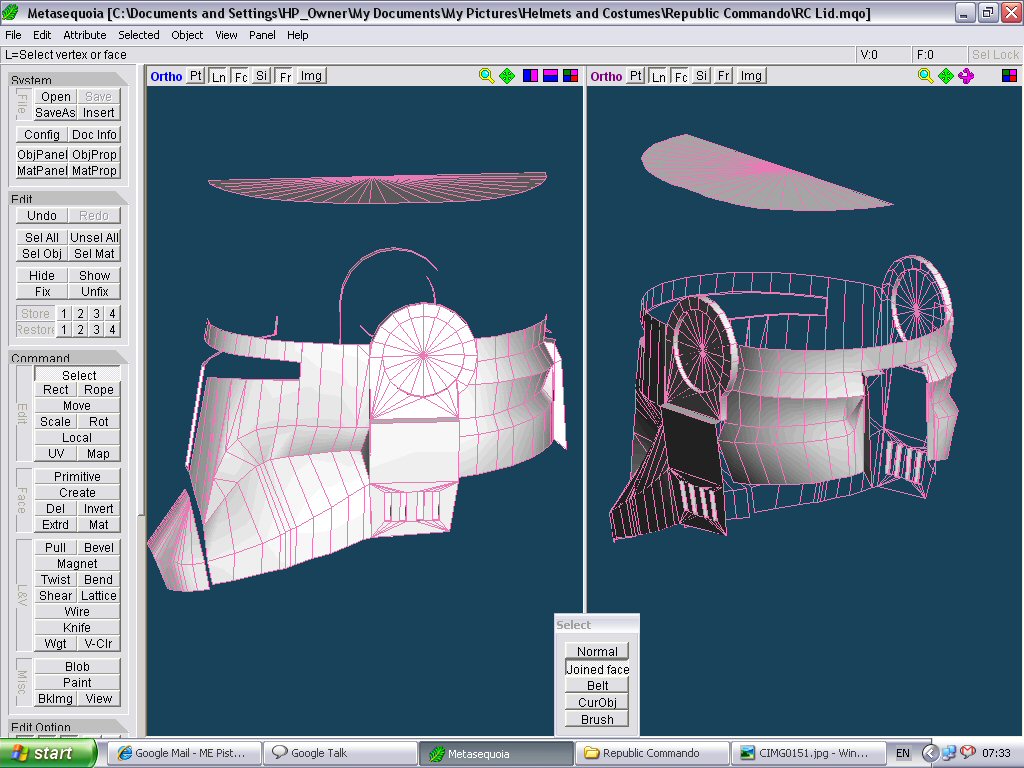
Task: Choose Normal selection mode
Action: 597,651
